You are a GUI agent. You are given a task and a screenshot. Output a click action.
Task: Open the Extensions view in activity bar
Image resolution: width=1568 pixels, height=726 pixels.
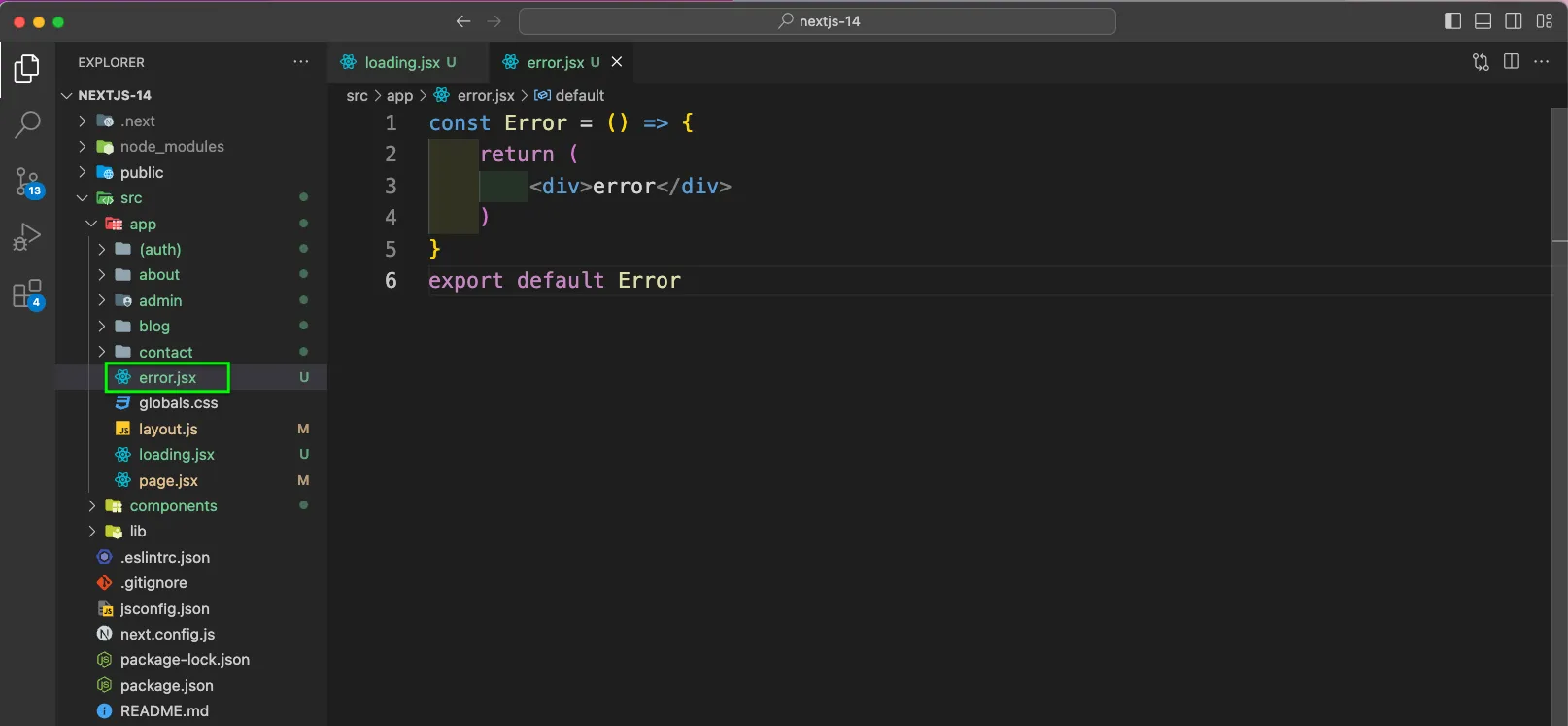click(x=27, y=294)
